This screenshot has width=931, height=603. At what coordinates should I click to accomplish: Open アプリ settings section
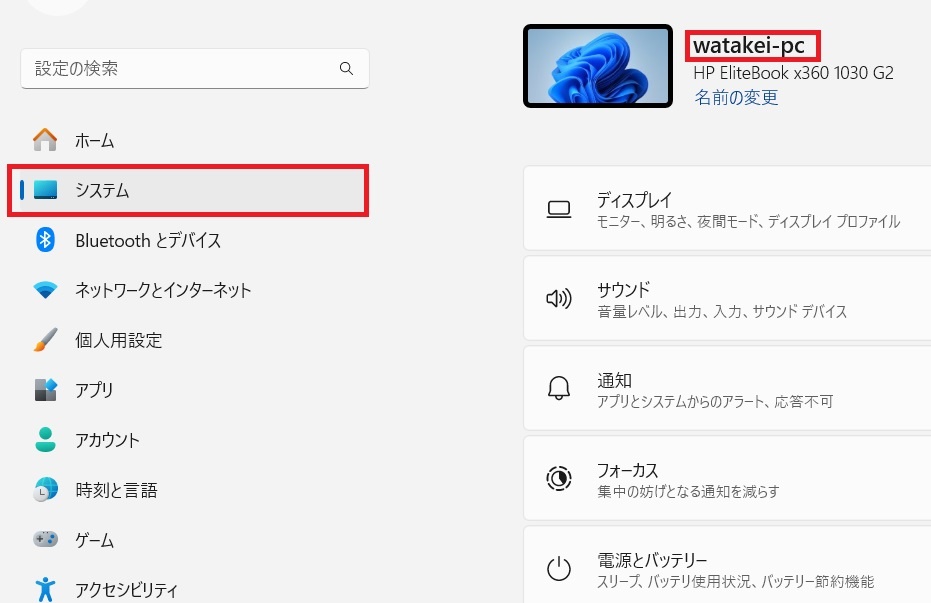click(x=188, y=390)
